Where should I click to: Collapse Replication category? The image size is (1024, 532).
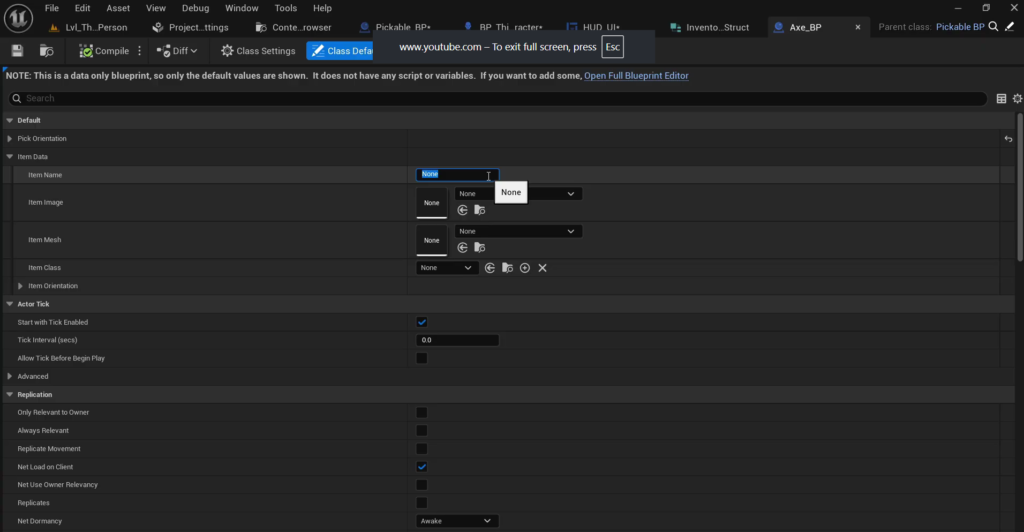10,395
